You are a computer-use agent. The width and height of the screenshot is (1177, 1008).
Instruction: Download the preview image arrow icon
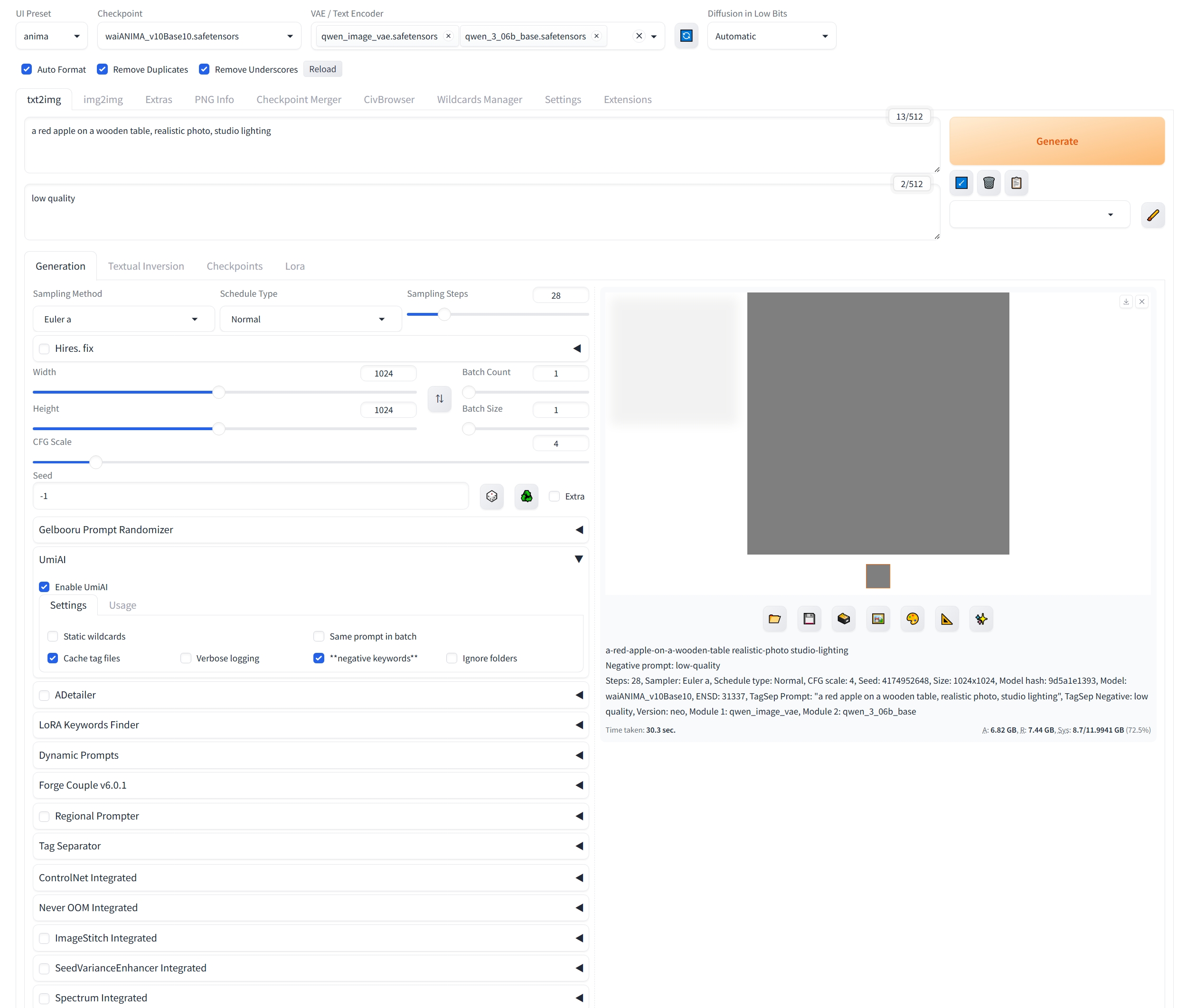(1126, 301)
